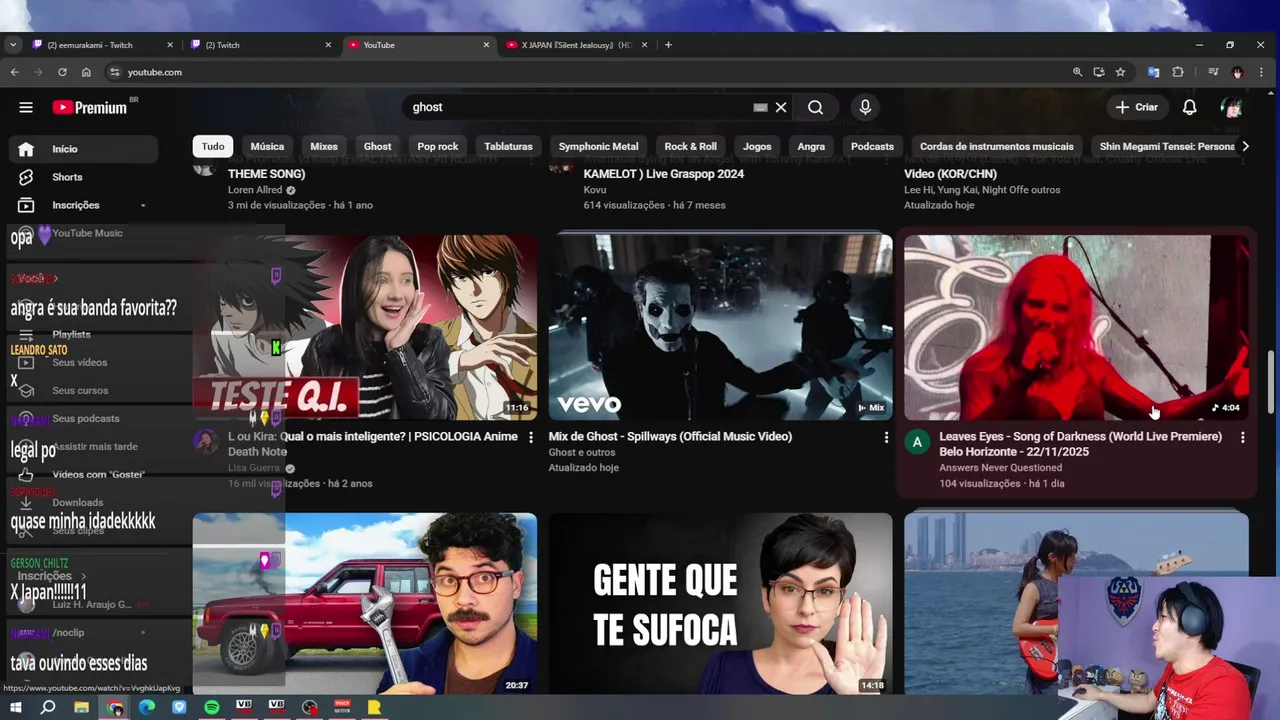1280x720 pixels.
Task: Open the on-screen keyboard icon in search
Action: 760,107
